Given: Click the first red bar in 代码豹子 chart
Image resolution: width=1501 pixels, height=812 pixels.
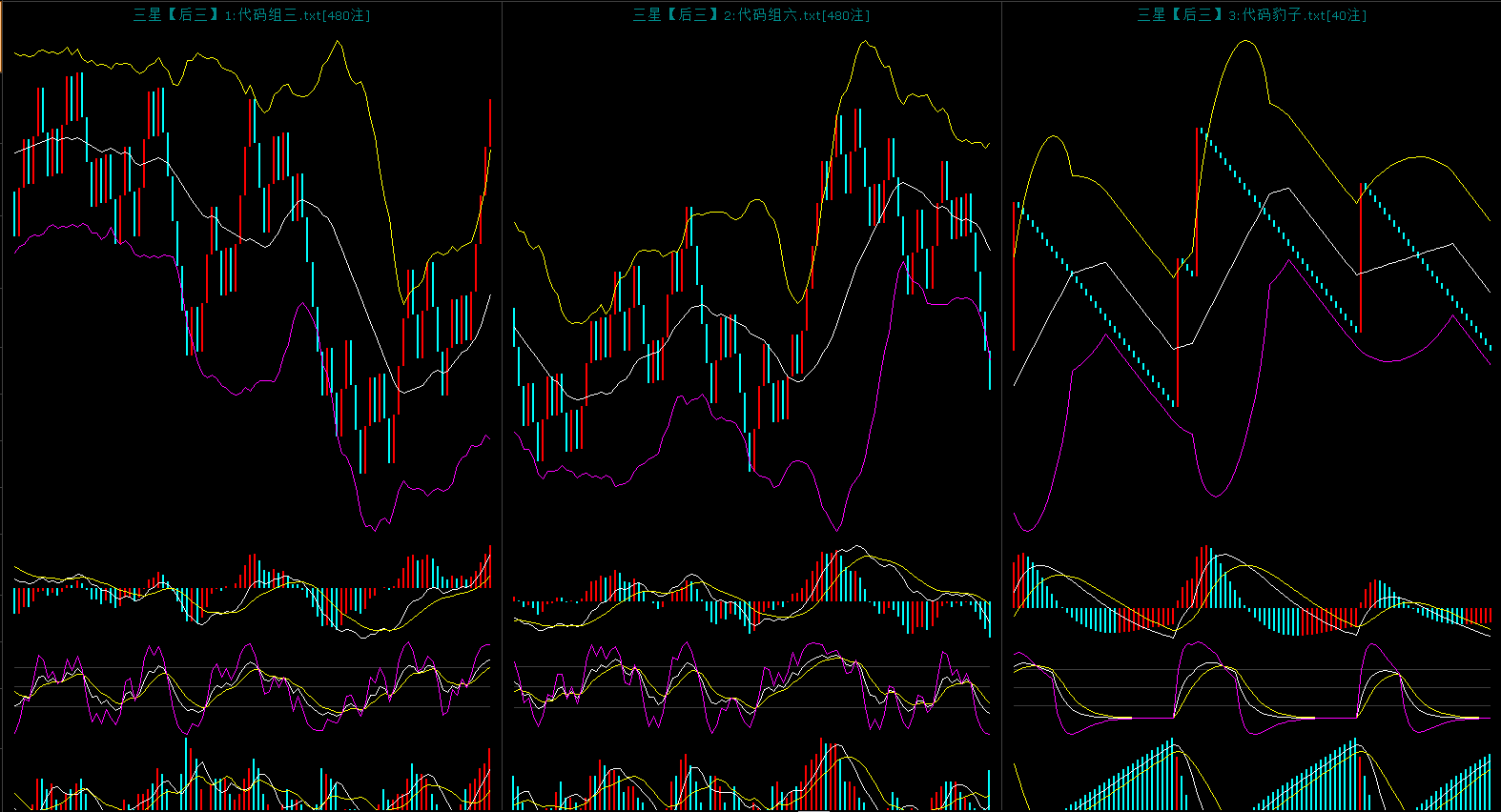Looking at the screenshot, I should point(1014,276).
